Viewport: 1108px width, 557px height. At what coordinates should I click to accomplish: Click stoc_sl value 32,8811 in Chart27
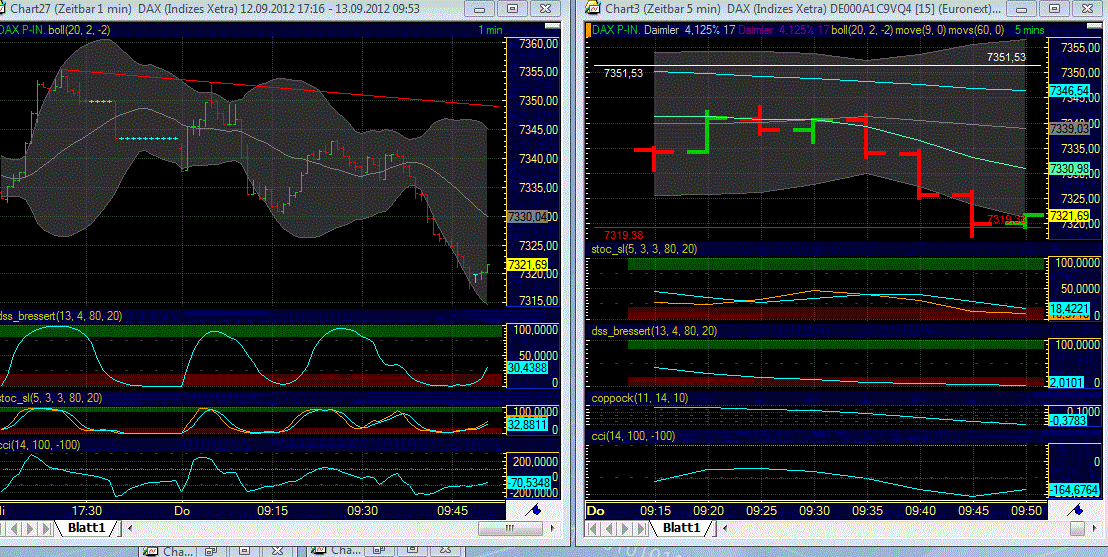coord(527,425)
